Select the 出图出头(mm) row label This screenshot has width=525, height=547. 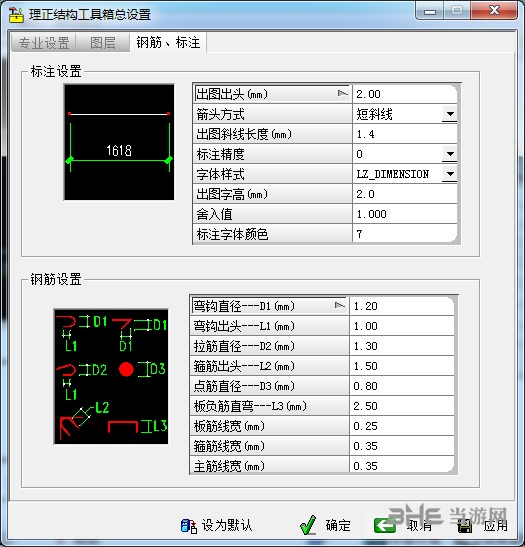272,94
